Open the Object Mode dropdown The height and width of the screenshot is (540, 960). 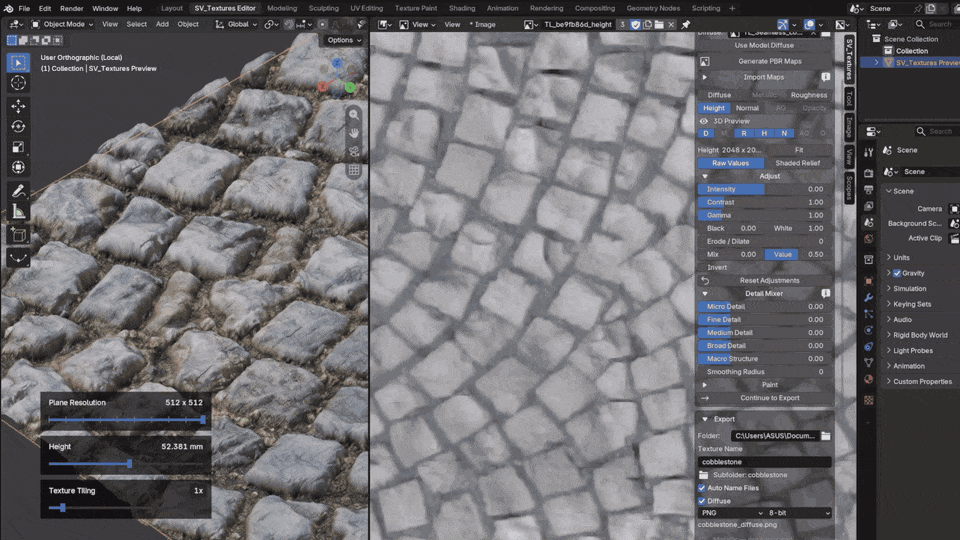62,24
